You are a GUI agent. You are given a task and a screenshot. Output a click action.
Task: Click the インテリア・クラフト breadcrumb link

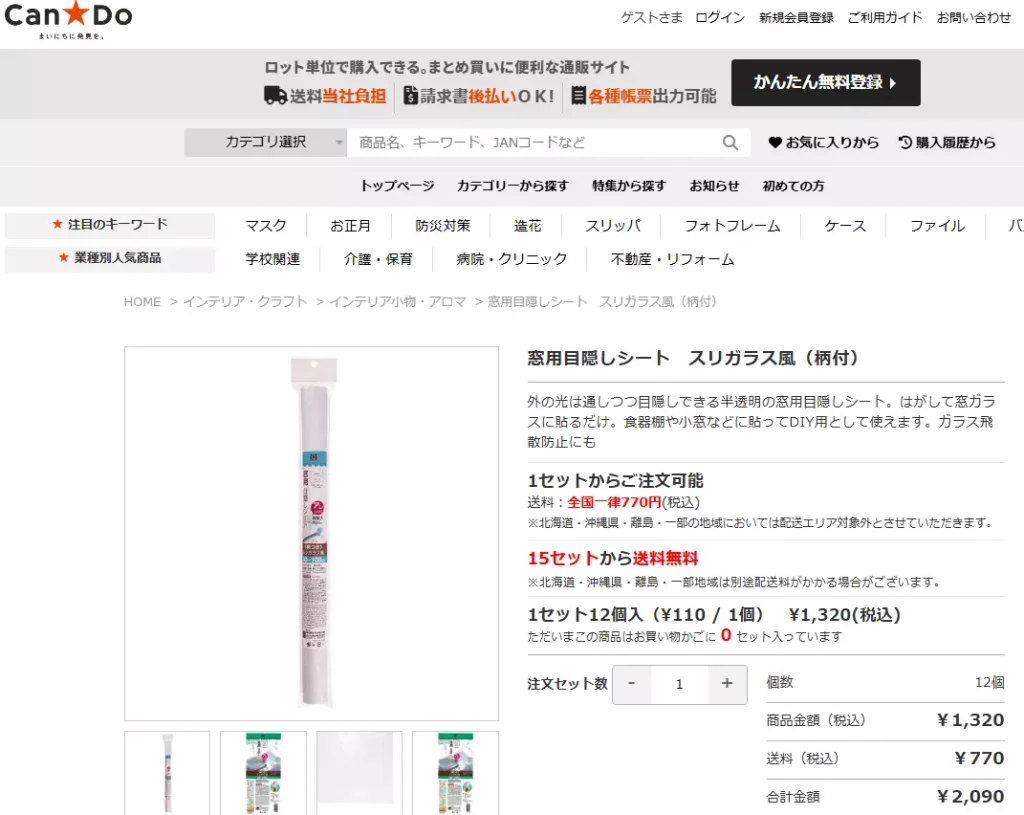pos(245,302)
